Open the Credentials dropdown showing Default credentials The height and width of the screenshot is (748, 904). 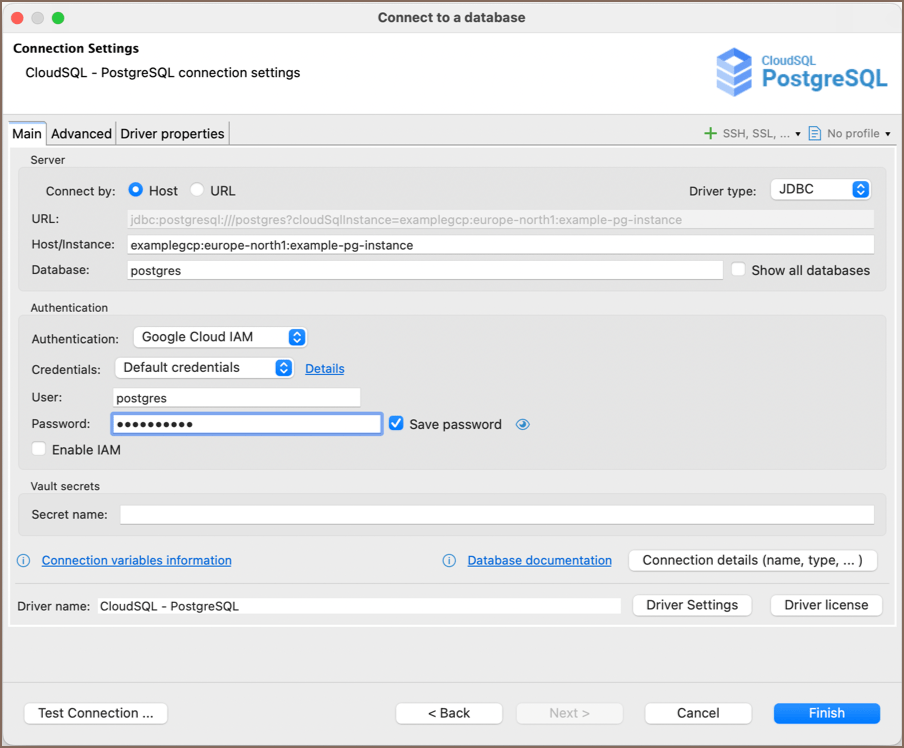[x=282, y=368]
